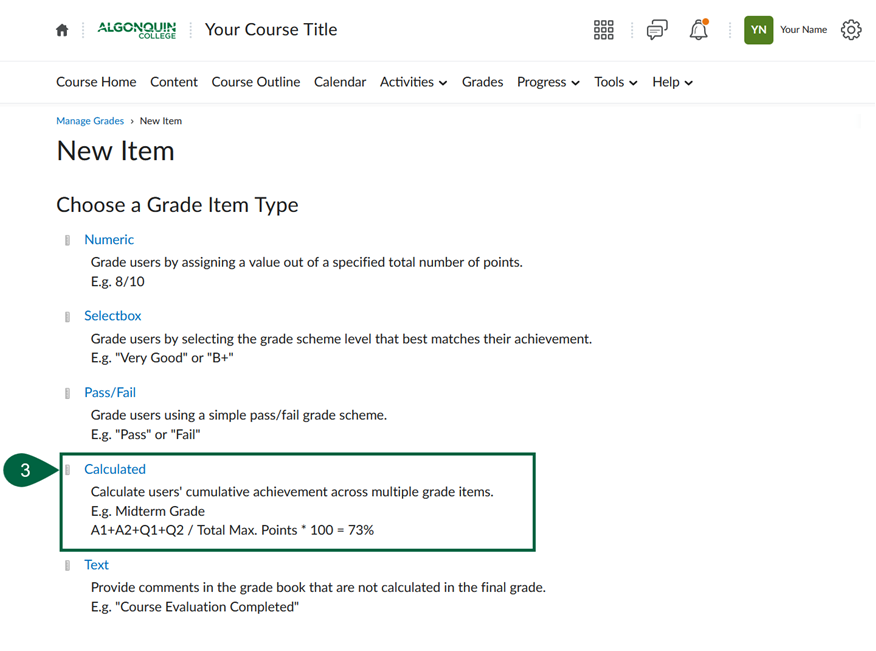Switch to the Content tab
Viewport: 876px width, 651px height.
pos(173,82)
